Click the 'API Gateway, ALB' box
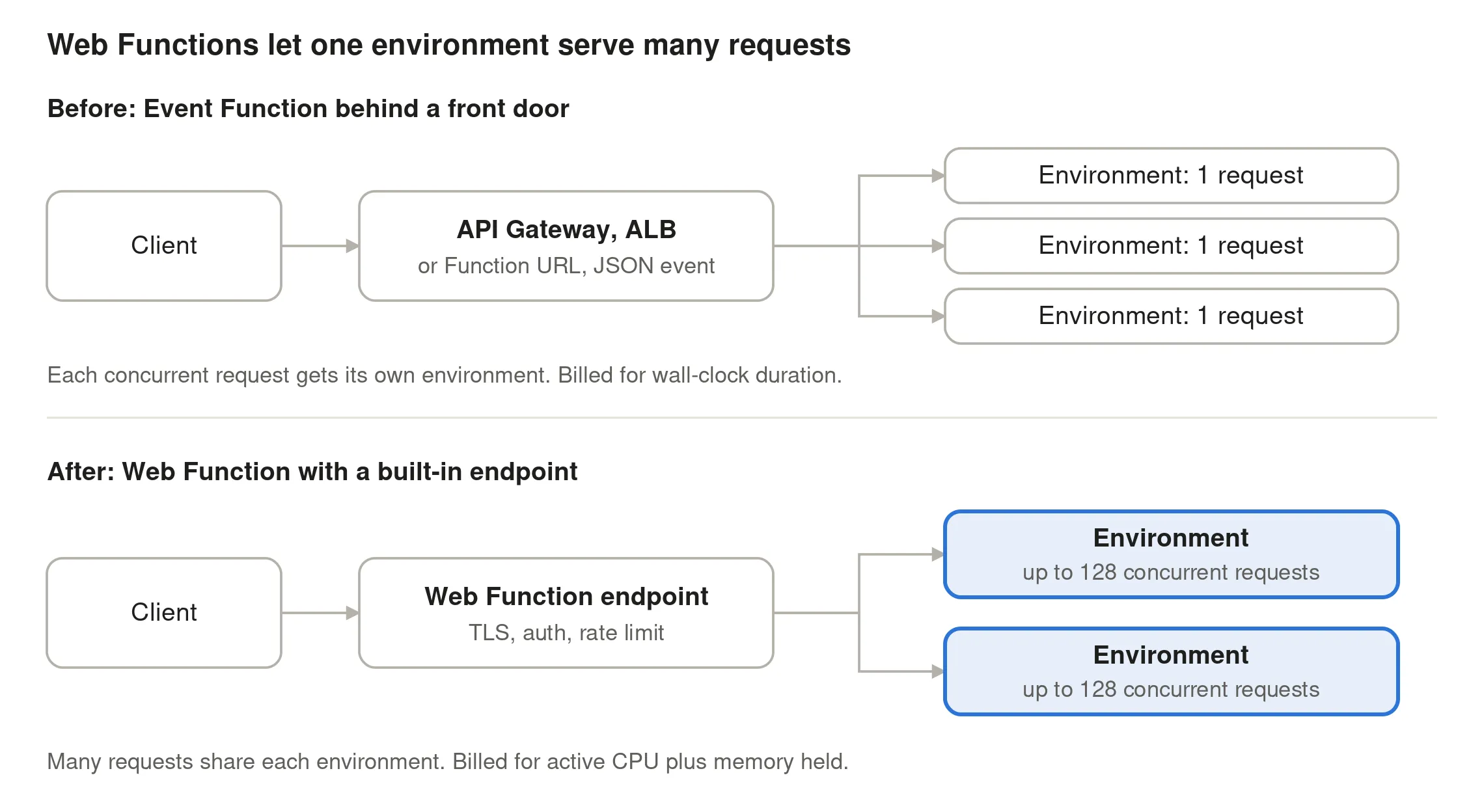 click(566, 246)
